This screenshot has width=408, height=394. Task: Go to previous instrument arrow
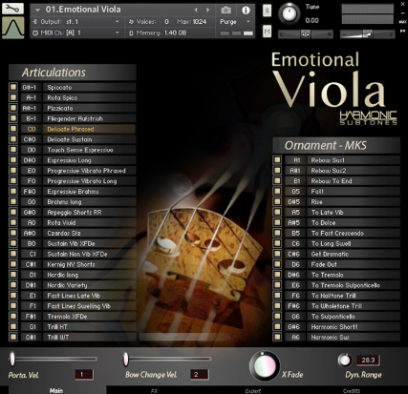pos(196,10)
